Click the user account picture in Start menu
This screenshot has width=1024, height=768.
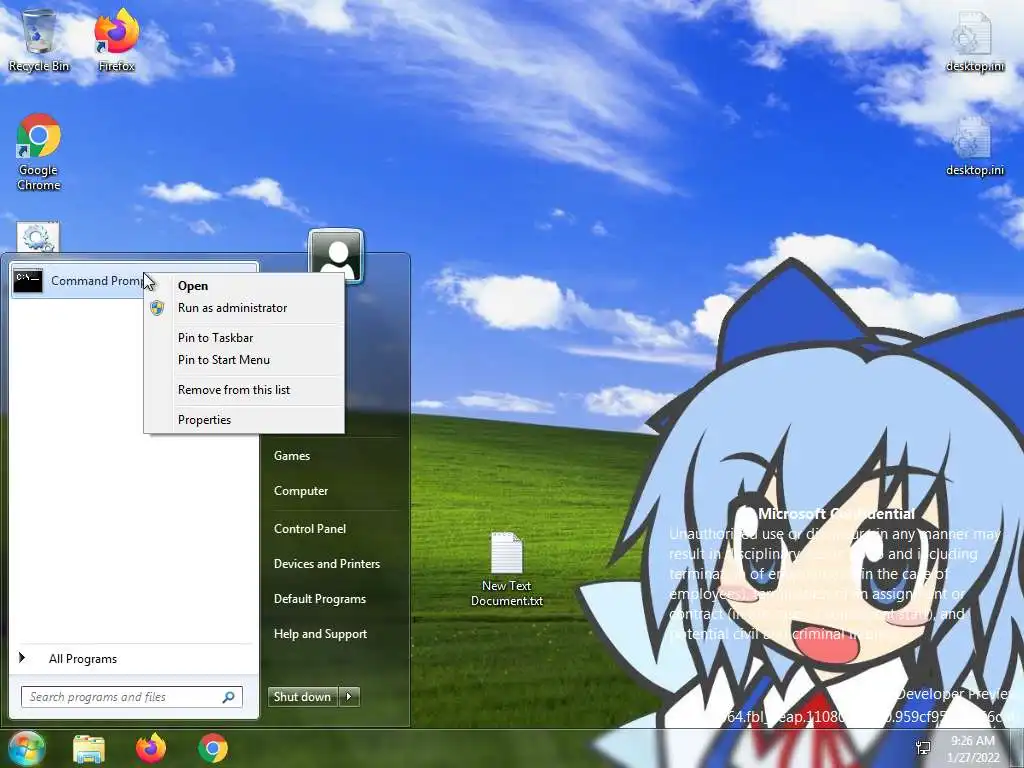coord(336,255)
